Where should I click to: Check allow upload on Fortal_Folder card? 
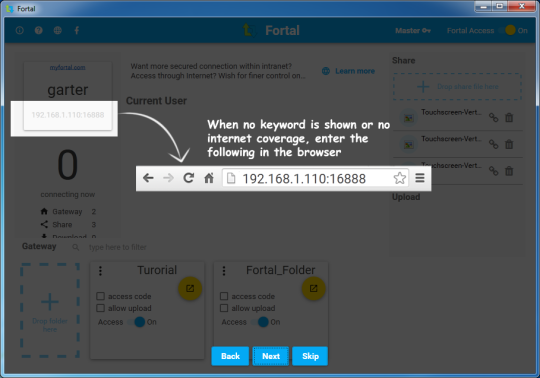(x=224, y=308)
